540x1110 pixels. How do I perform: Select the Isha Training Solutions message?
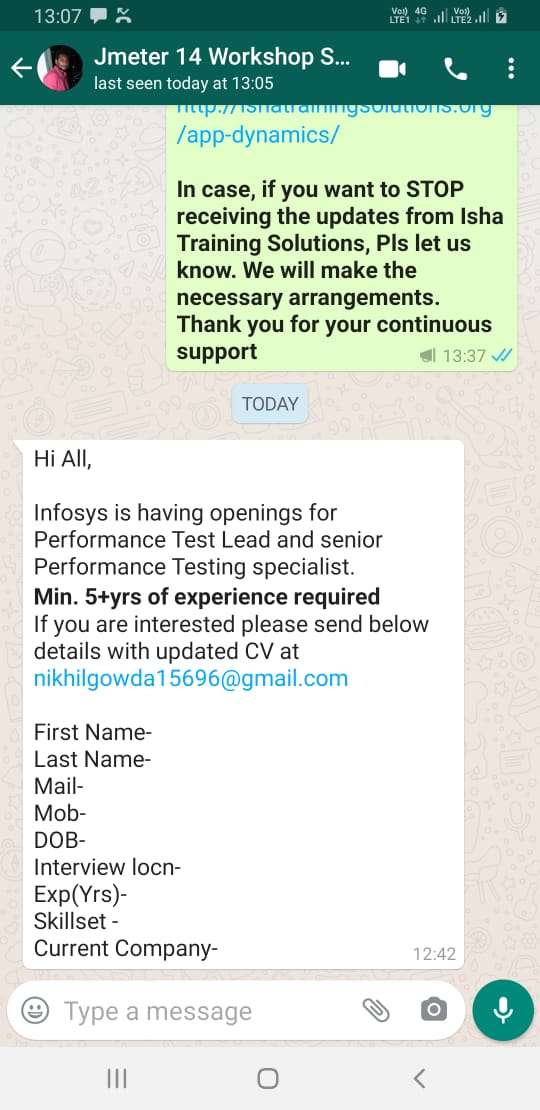coord(342,236)
